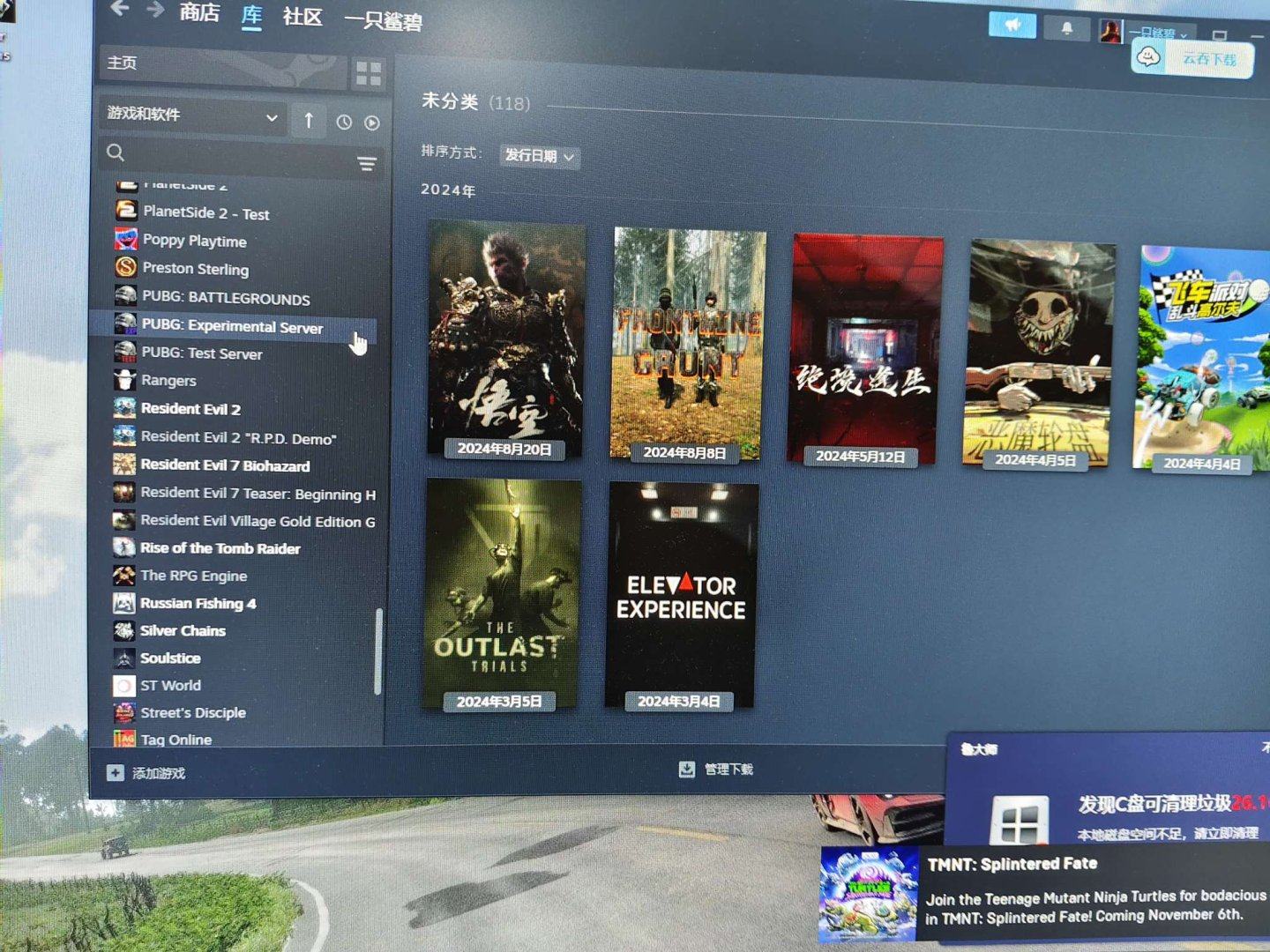
Task: Go back with the left arrow
Action: pos(120,9)
